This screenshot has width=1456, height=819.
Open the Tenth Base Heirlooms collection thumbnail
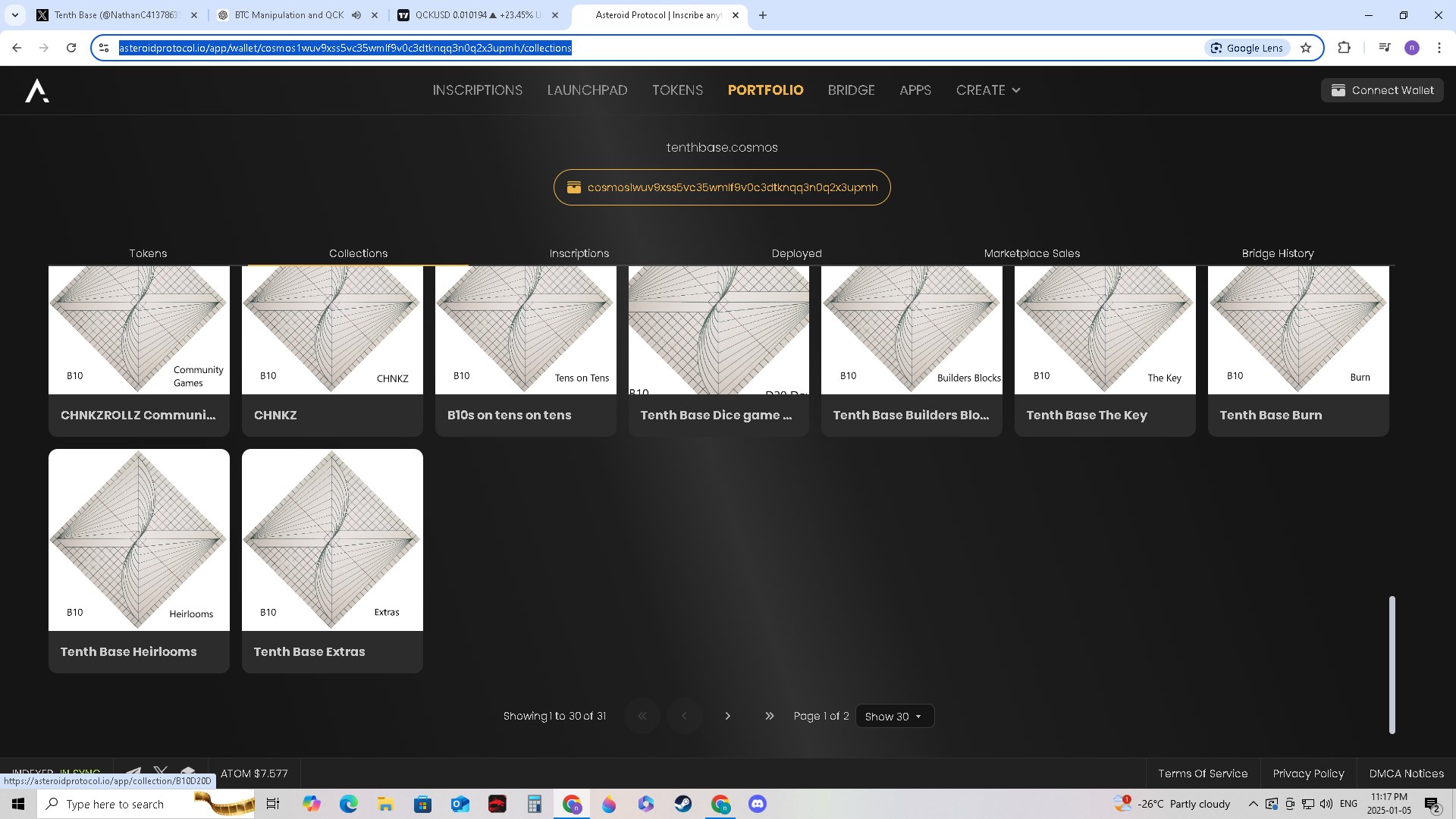[x=139, y=540]
